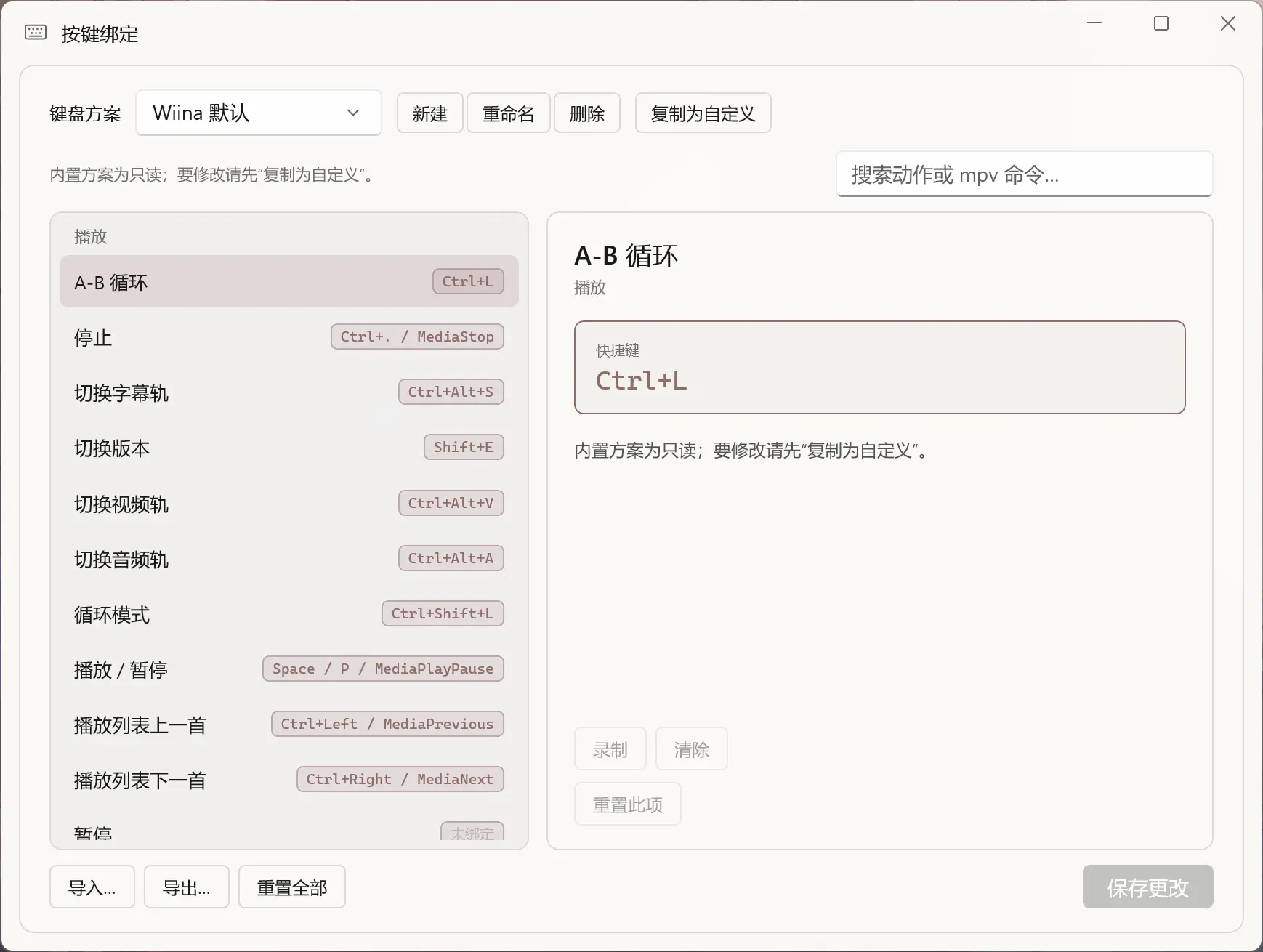Select the 切换版本 row
This screenshot has width=1263, height=952.
(x=289, y=448)
